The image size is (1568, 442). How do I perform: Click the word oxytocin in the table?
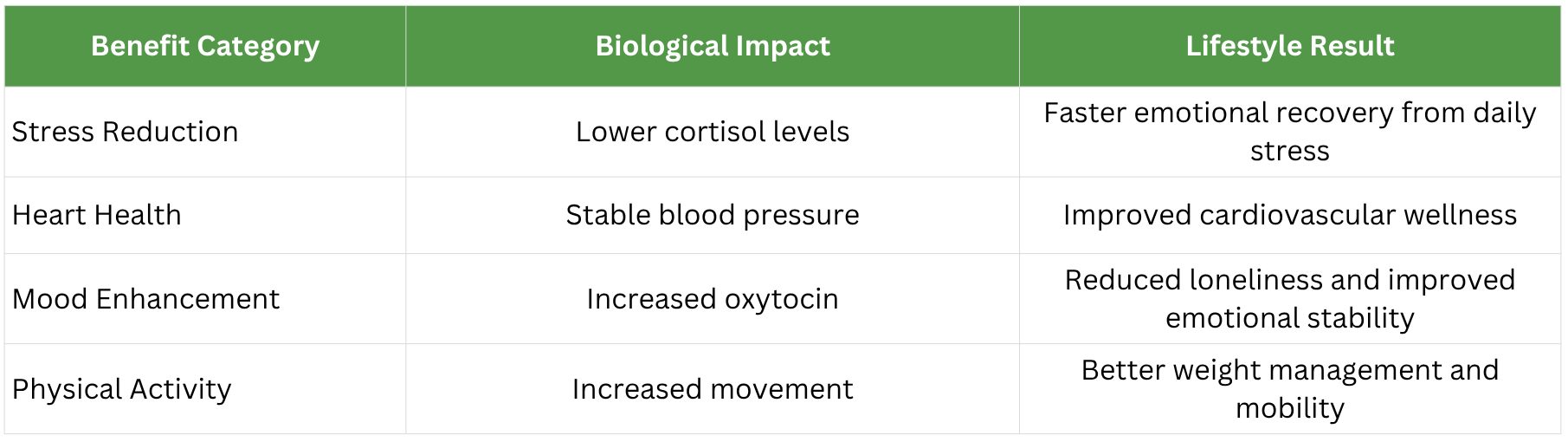pos(781,299)
